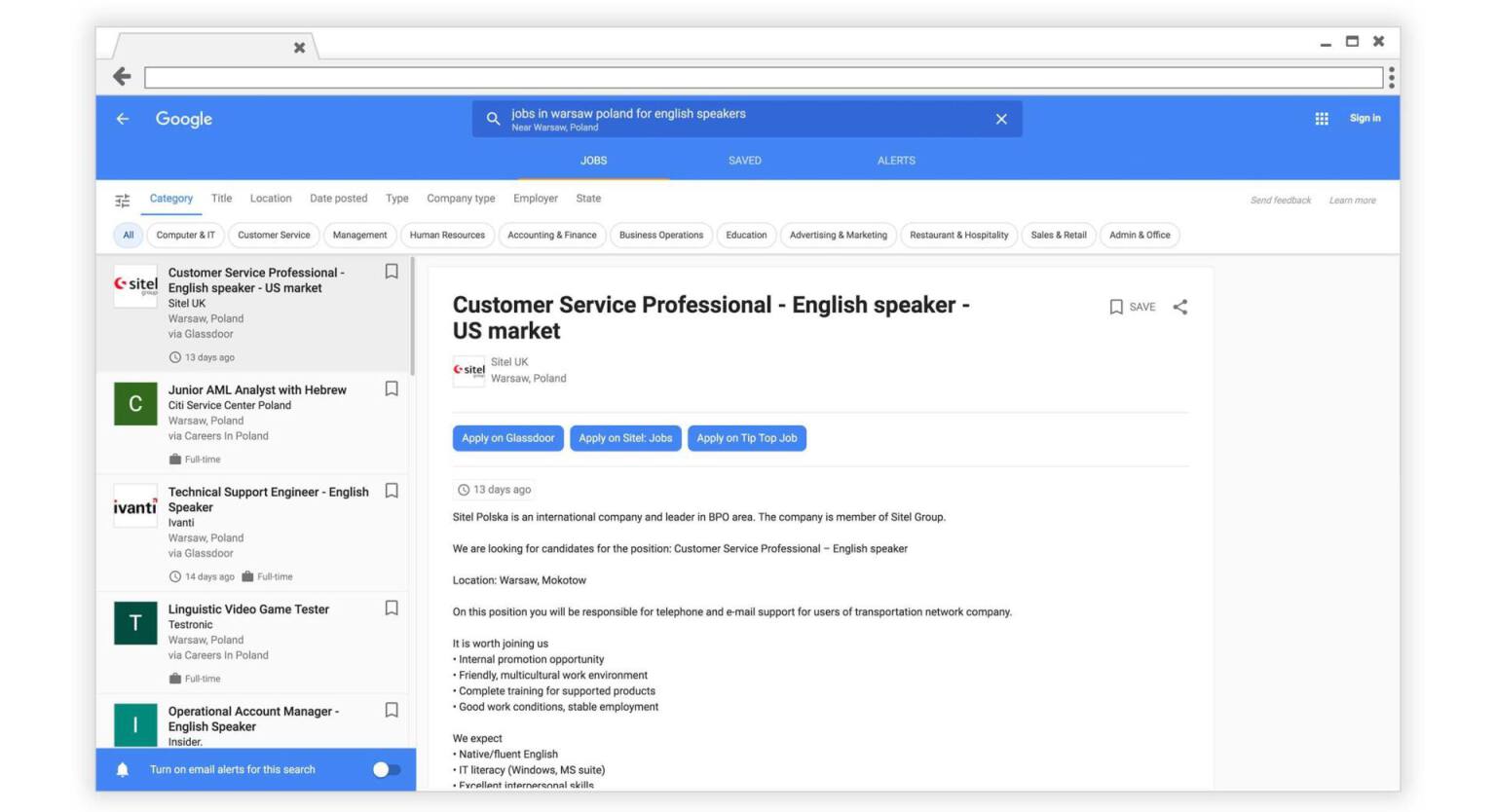The image size is (1496, 812).
Task: Focus the browser address bar
Action: tap(764, 77)
